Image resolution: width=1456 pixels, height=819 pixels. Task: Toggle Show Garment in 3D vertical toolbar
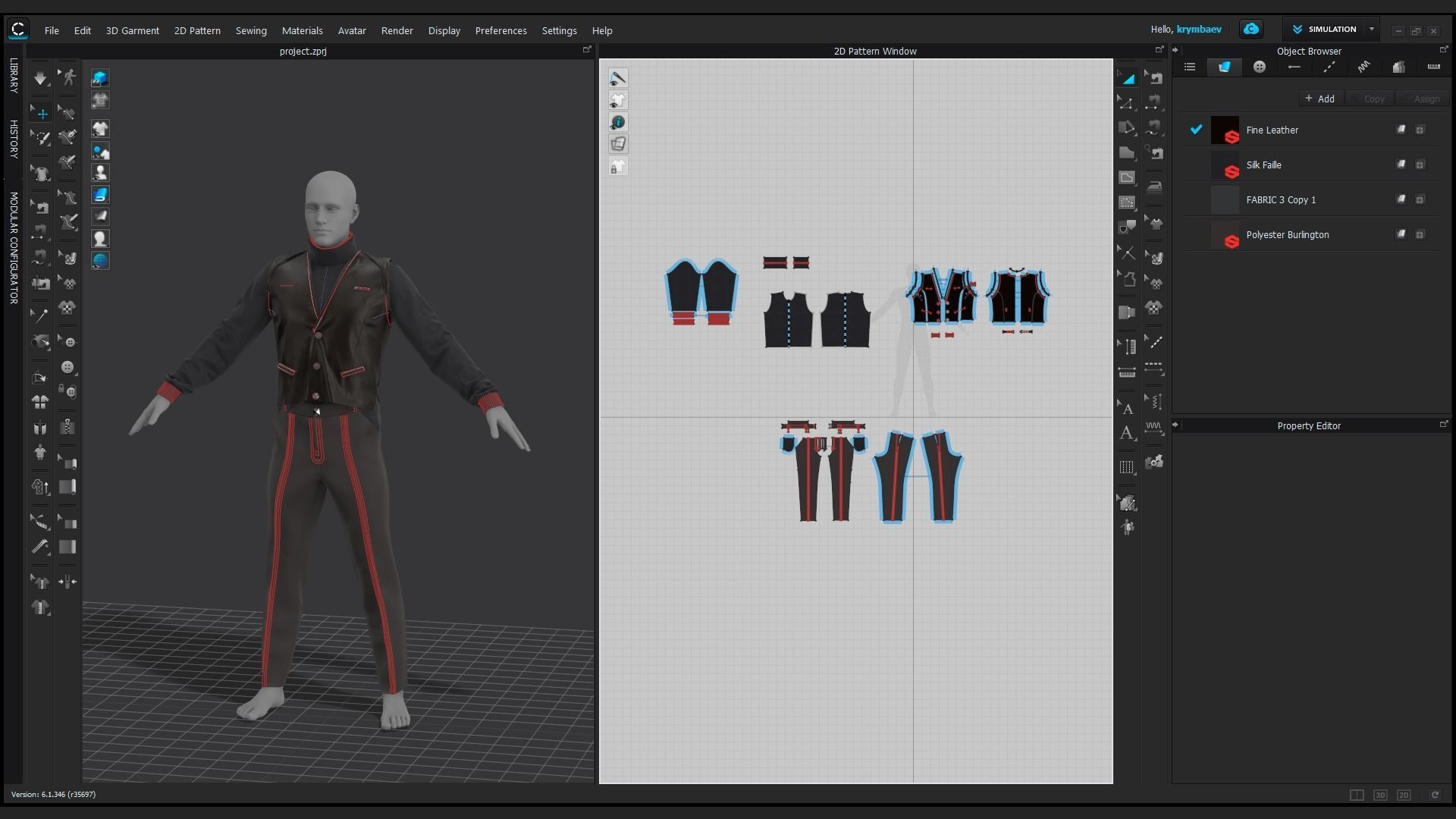(100, 129)
